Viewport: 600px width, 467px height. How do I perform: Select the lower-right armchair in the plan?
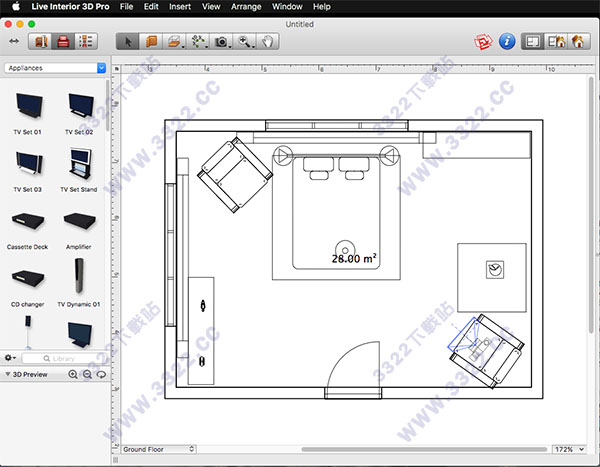pyautogui.click(x=488, y=351)
